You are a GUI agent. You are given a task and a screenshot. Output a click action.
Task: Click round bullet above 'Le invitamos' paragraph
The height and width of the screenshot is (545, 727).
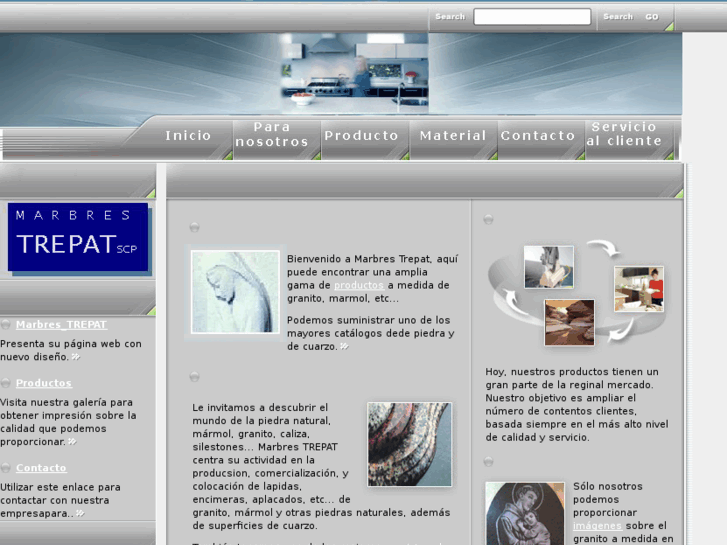(x=194, y=377)
